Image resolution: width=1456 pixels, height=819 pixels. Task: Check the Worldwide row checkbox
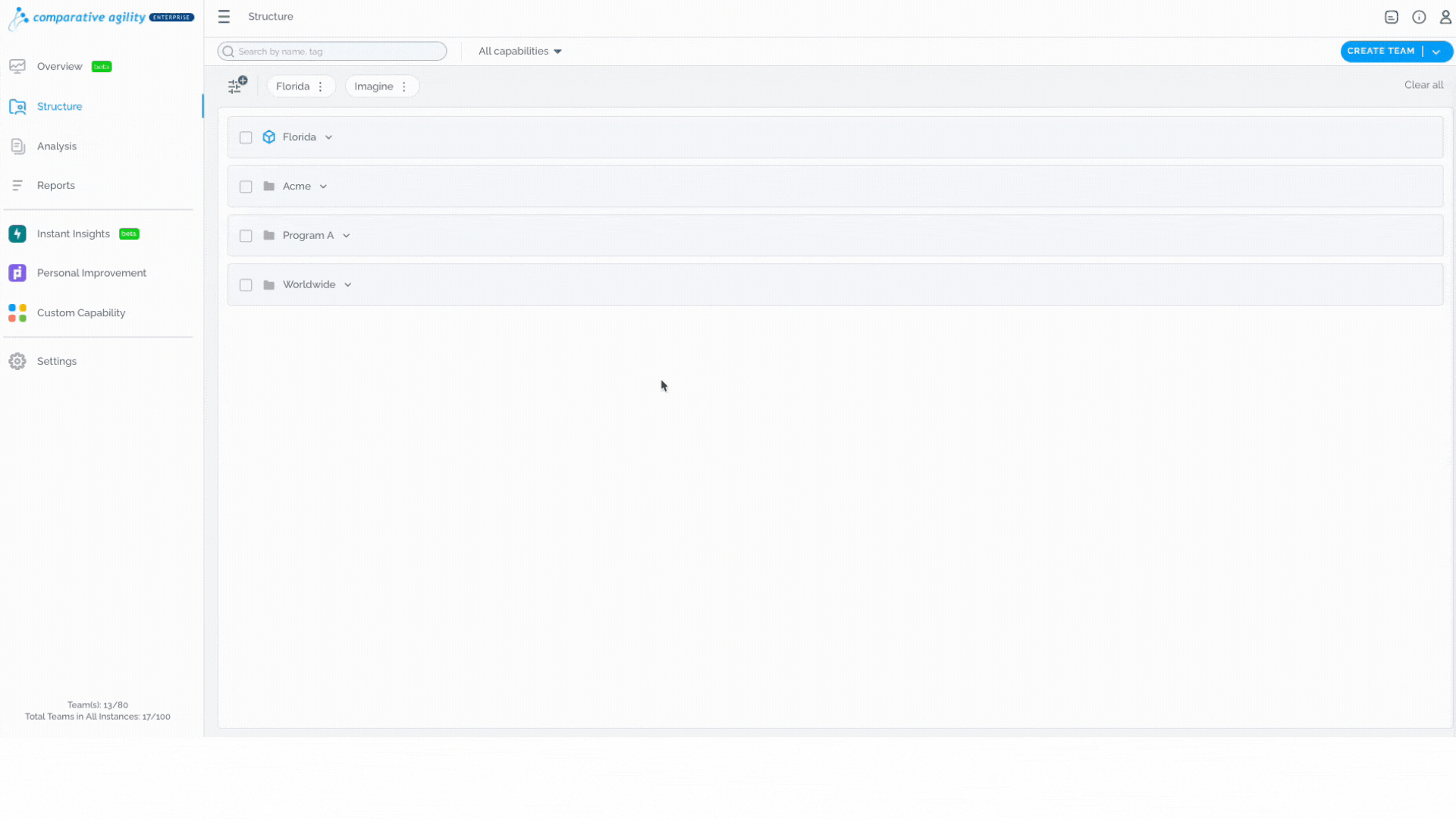246,286
